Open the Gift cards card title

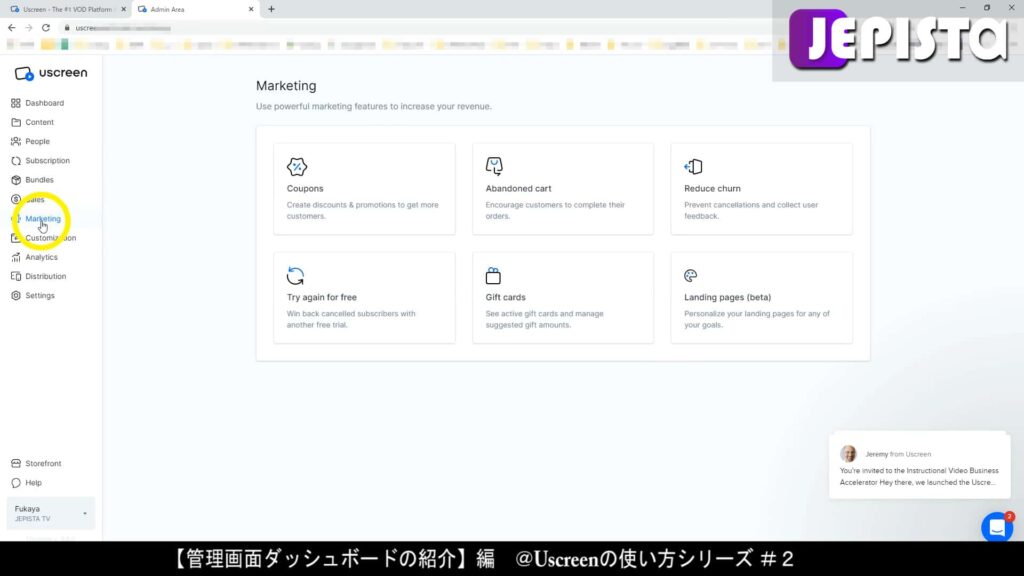pos(505,297)
